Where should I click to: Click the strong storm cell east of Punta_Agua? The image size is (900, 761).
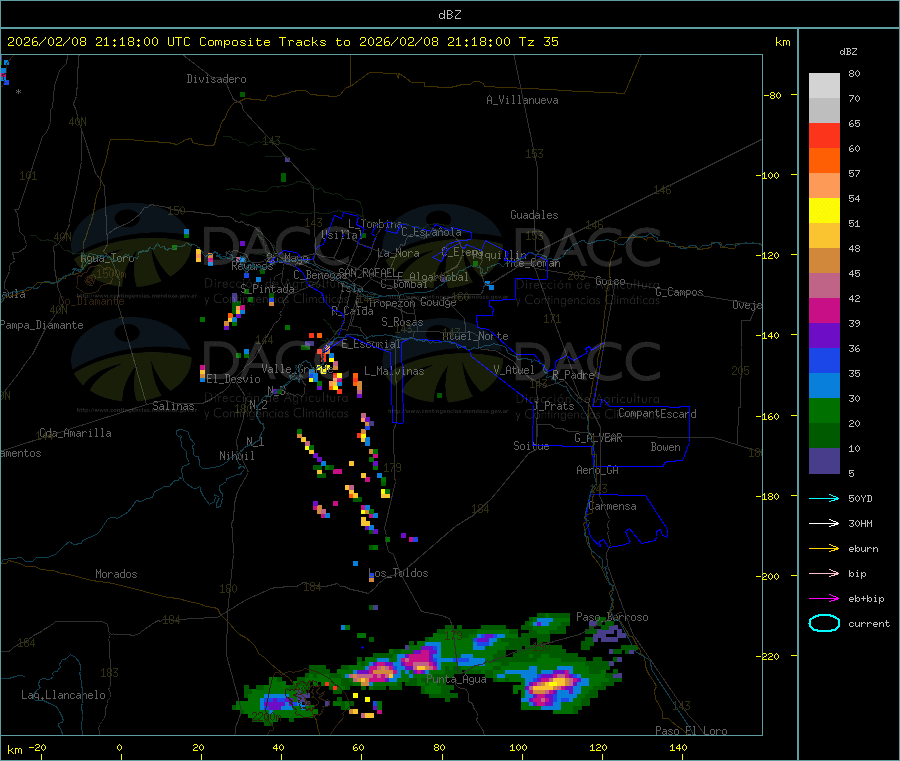pos(552,684)
